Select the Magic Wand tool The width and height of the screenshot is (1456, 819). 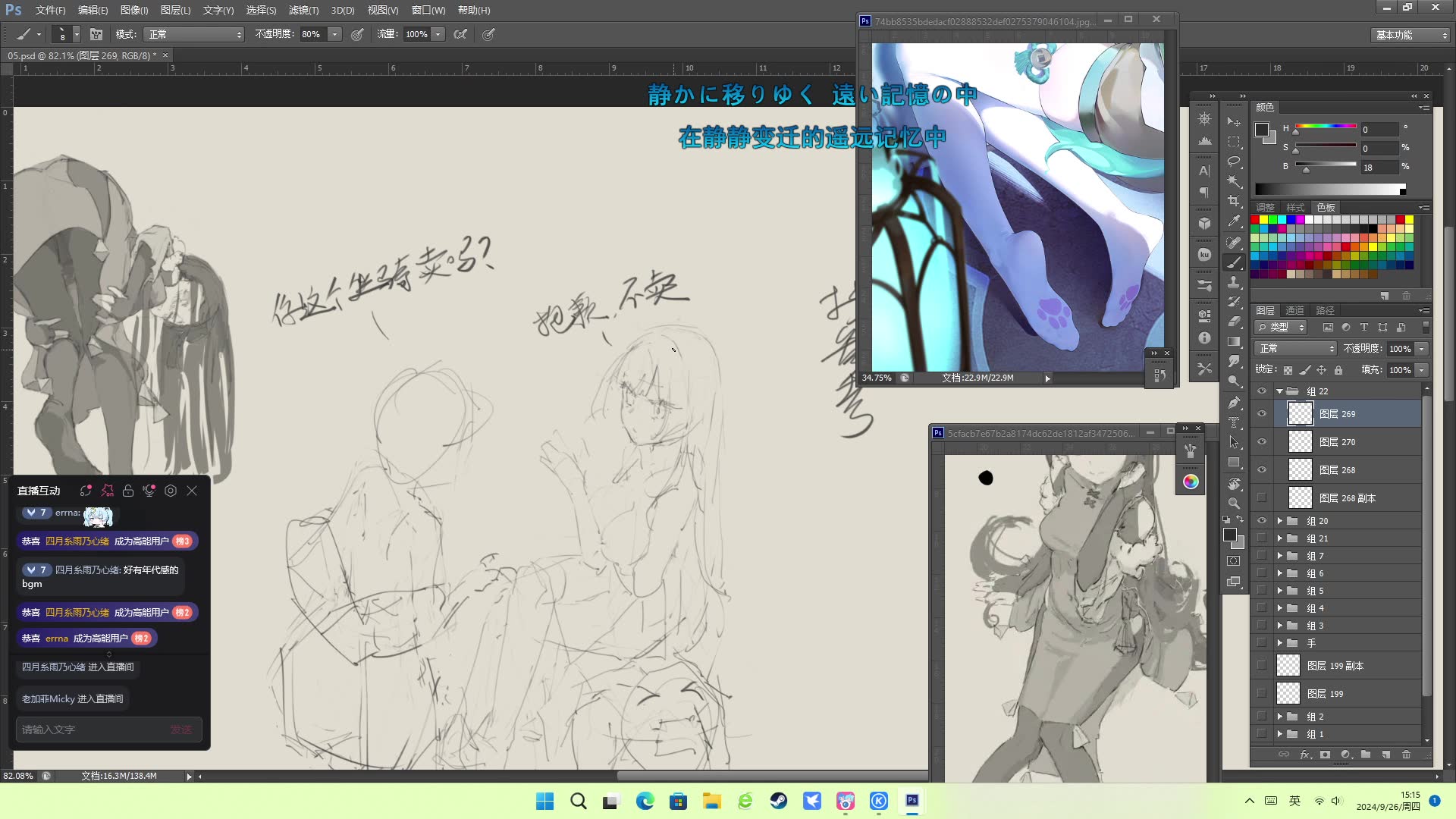[1234, 181]
